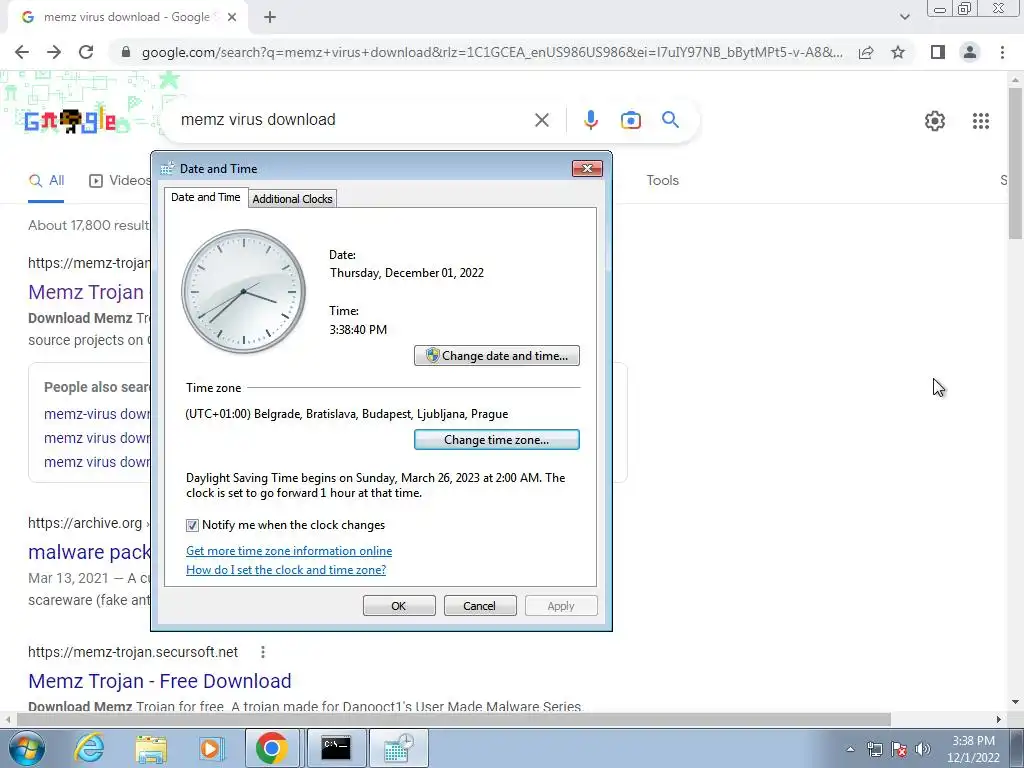Clear the Google search box text
This screenshot has height=768, width=1024.
[541, 120]
